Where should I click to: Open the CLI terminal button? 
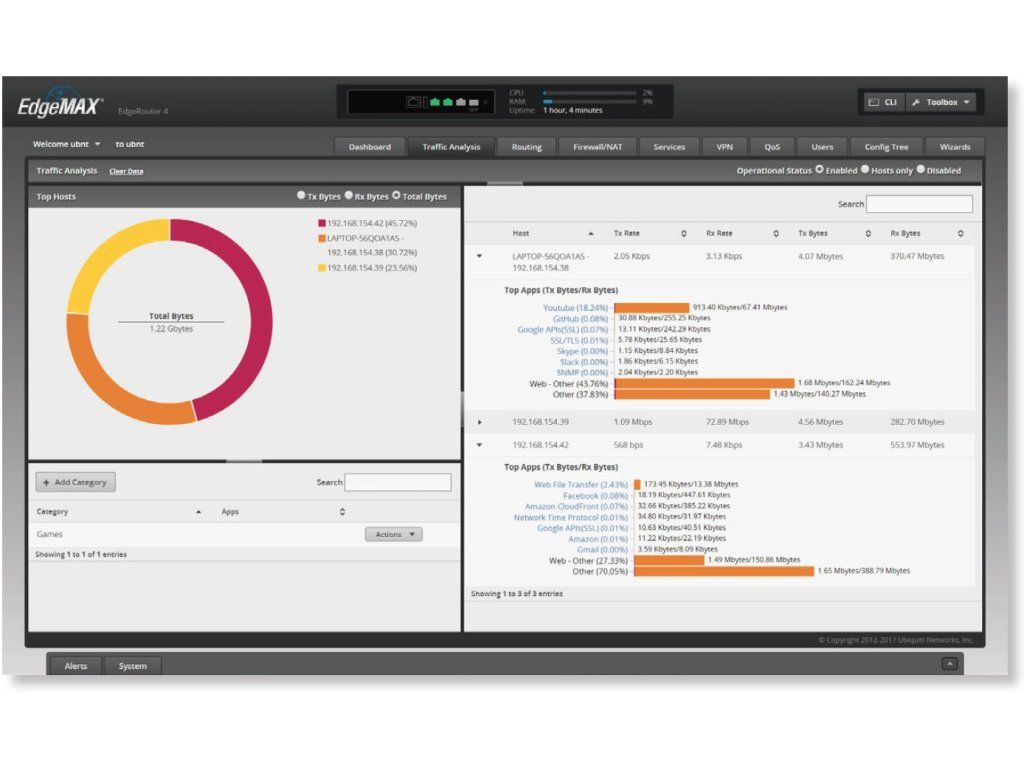click(884, 103)
